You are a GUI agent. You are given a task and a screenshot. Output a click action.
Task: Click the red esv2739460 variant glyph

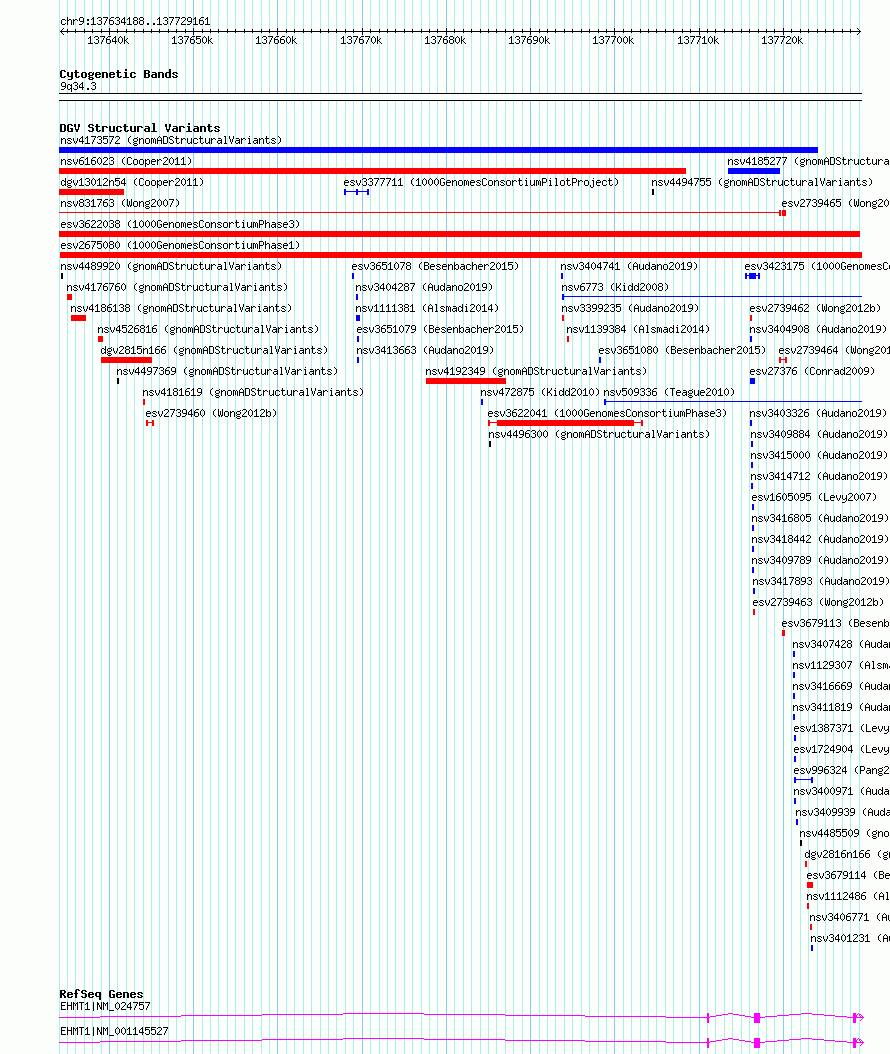click(x=150, y=423)
